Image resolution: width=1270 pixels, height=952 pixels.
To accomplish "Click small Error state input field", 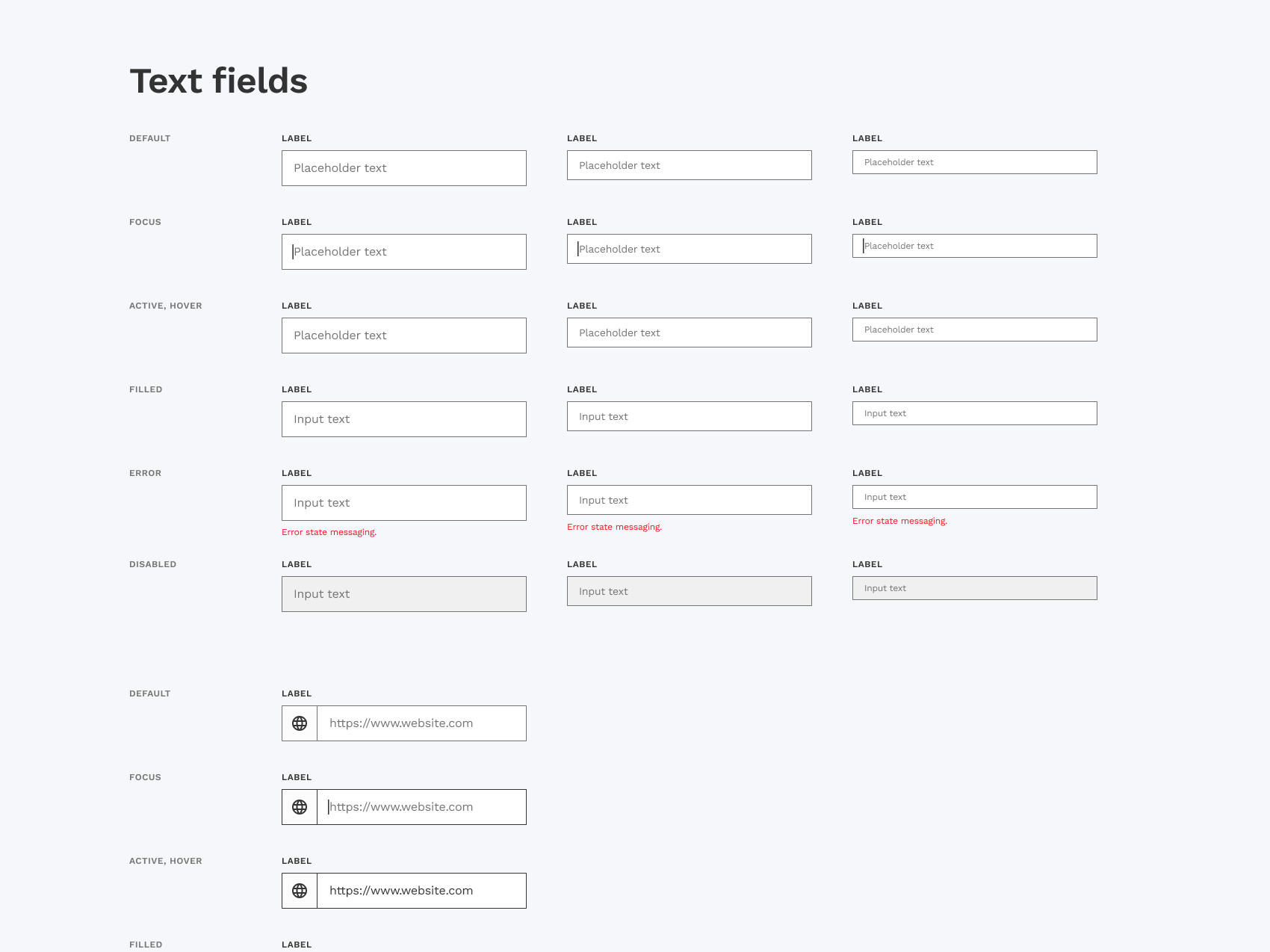I will pos(974,497).
